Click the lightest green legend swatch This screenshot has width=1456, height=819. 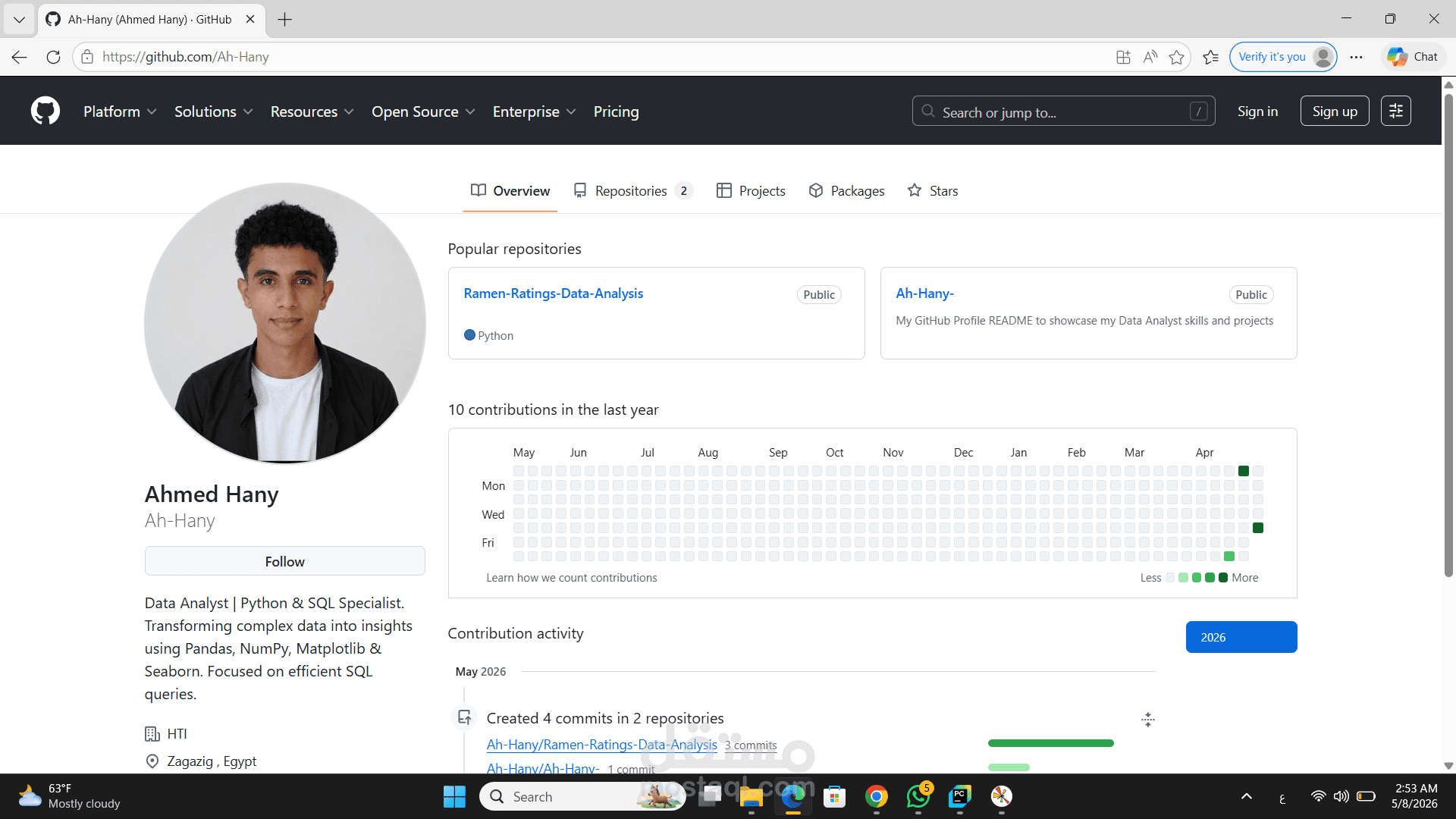[1183, 578]
